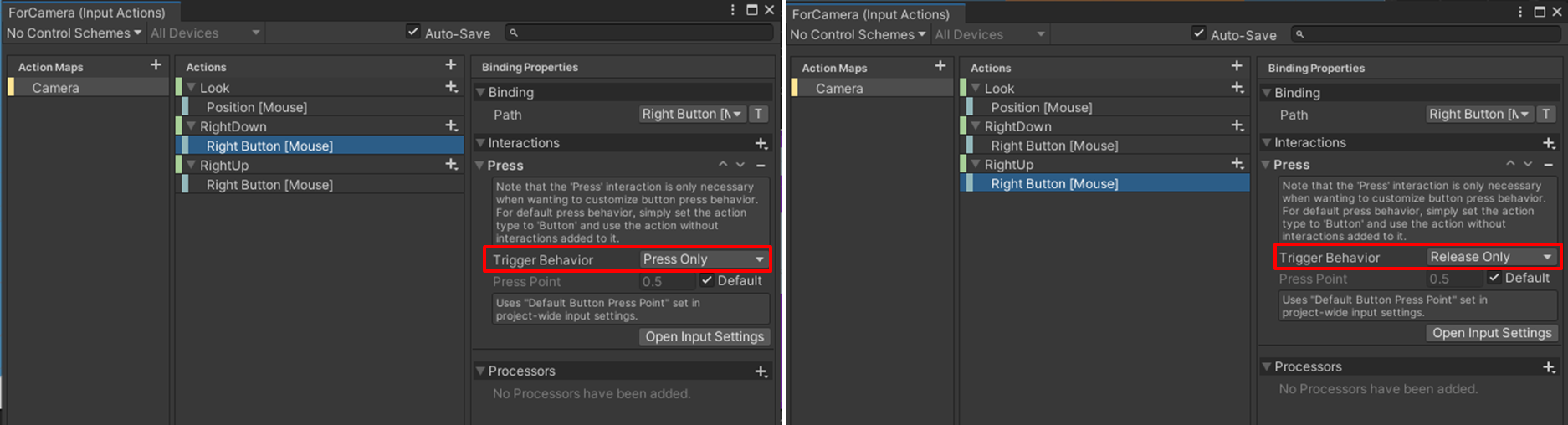1568x425 pixels.
Task: Move Press interaction up in right window
Action: click(1510, 164)
